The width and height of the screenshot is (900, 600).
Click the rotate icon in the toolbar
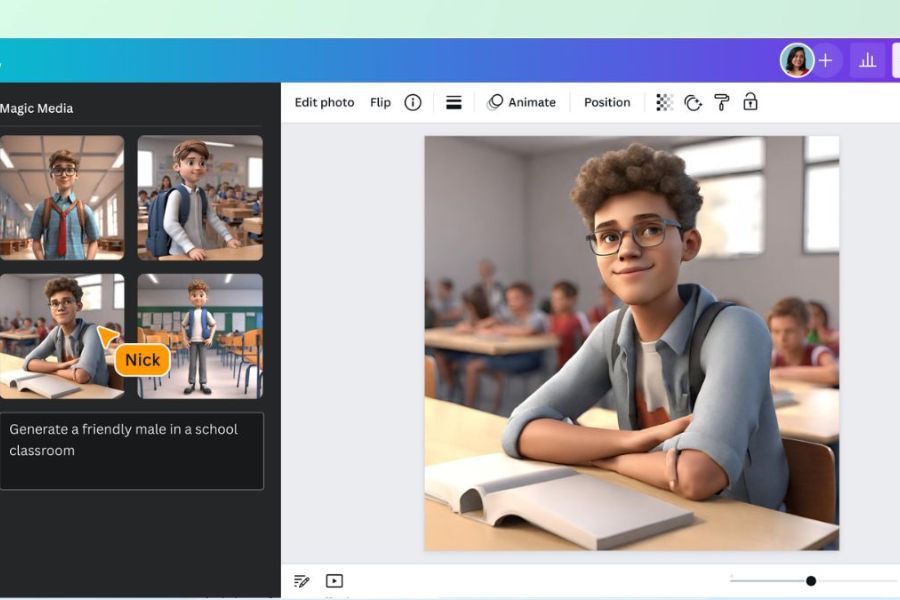694,101
